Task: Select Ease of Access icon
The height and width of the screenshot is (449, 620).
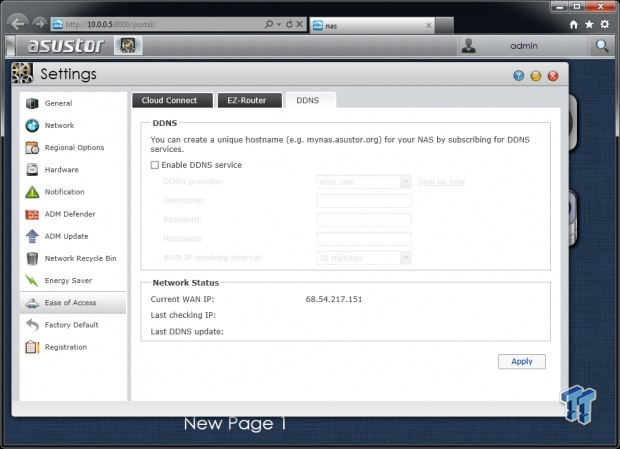Action: [x=32, y=303]
